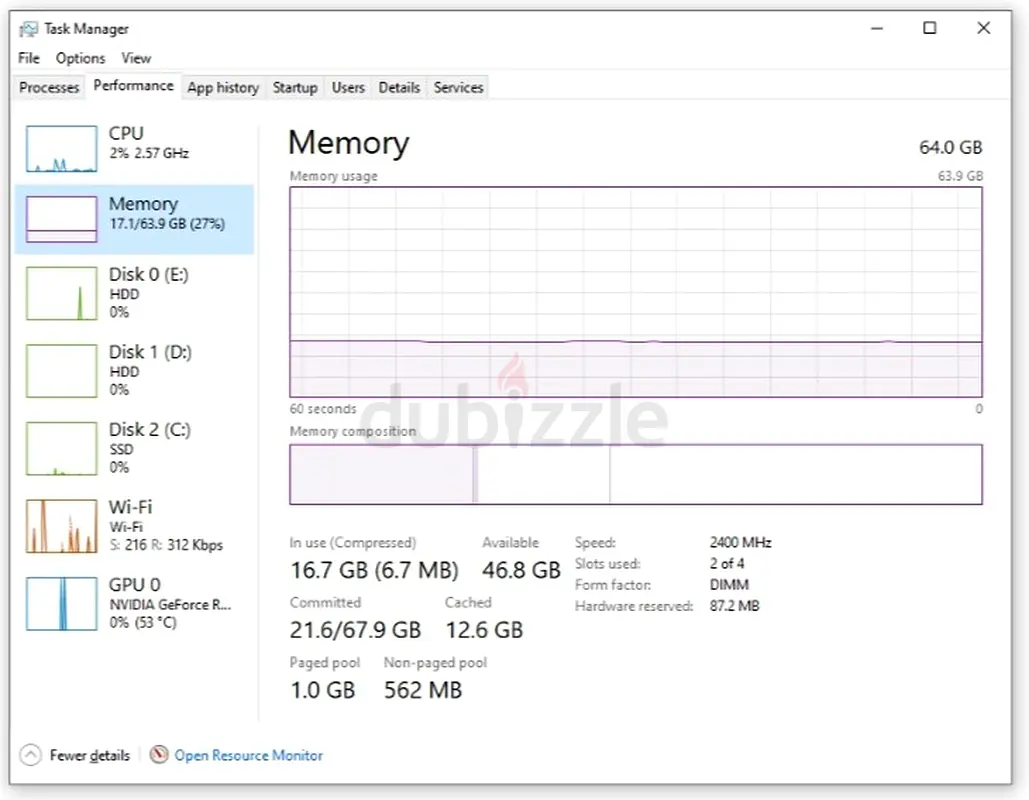This screenshot has height=800, width=1029.
Task: Click the Resource Monitor icon
Action: [x=159, y=755]
